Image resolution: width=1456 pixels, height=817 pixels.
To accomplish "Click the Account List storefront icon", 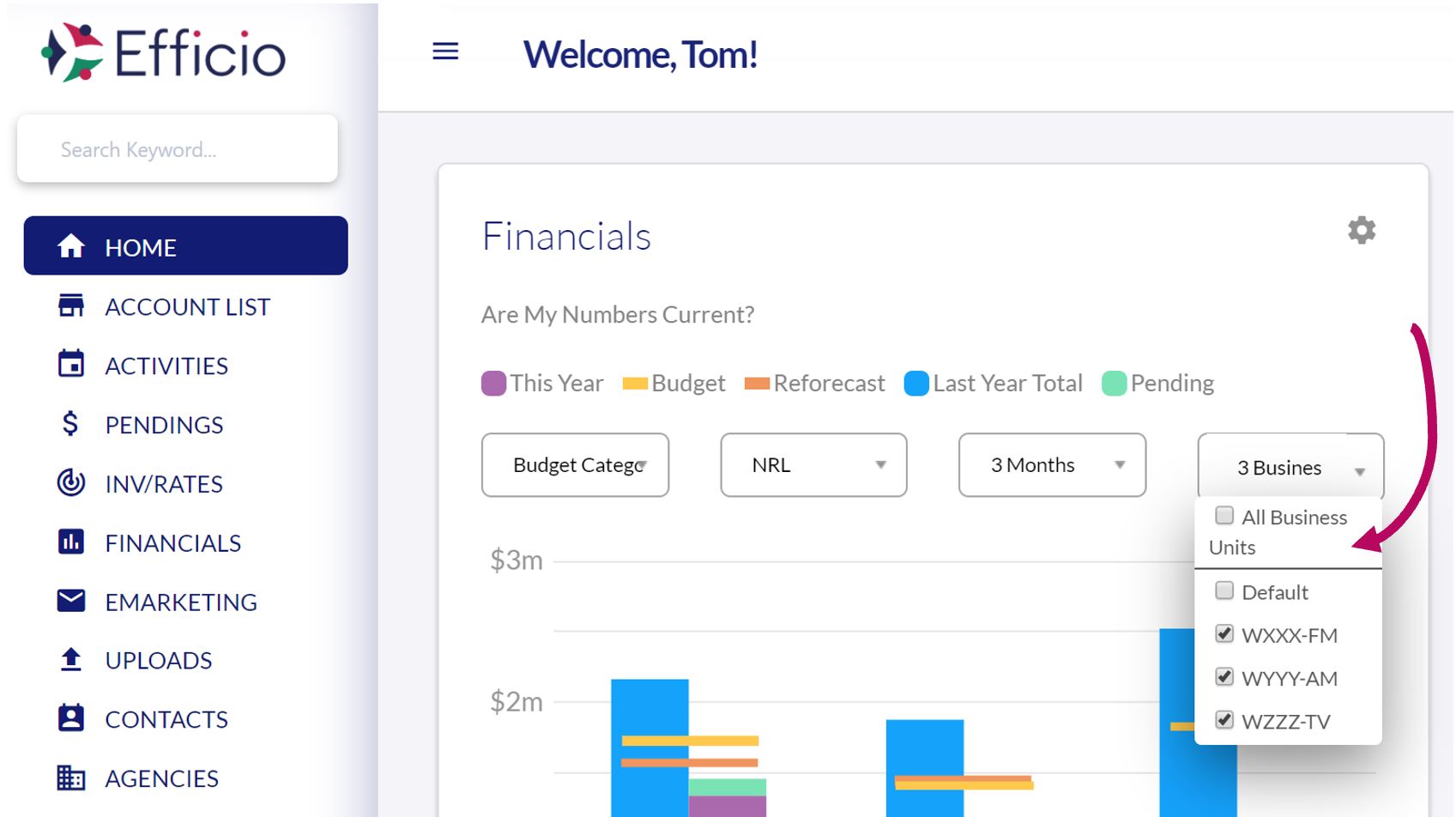I will click(71, 306).
